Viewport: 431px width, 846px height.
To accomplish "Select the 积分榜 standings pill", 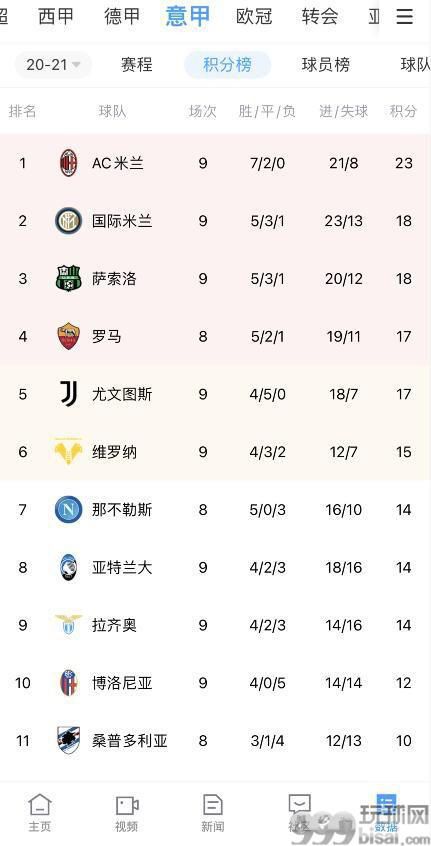I will click(x=227, y=65).
